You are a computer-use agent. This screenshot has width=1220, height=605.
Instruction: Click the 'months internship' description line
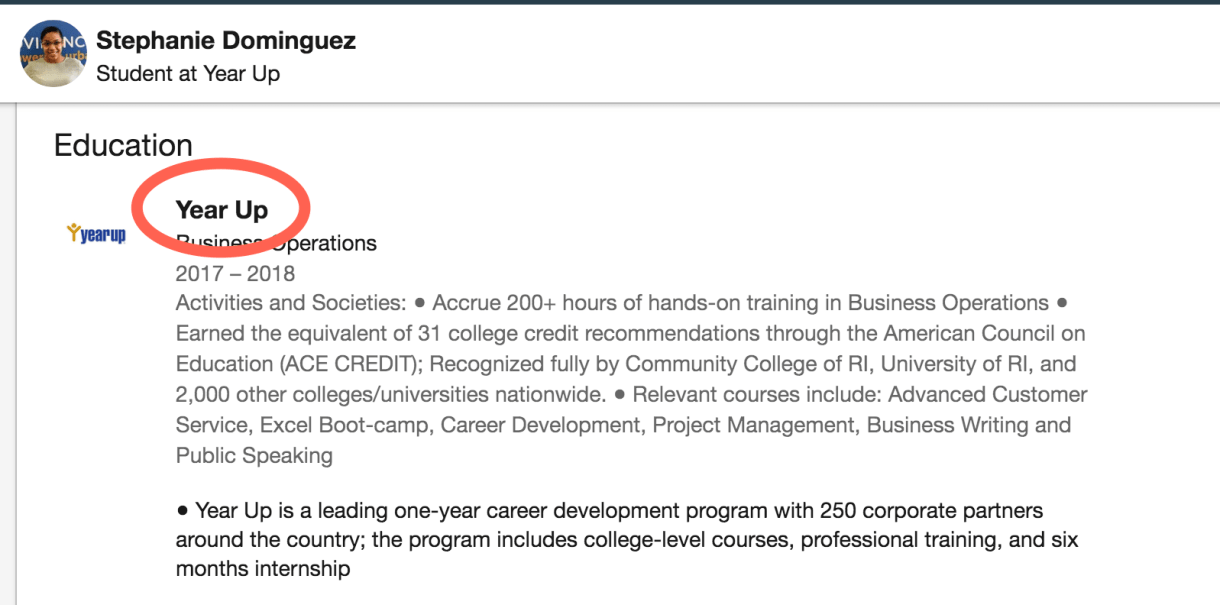point(263,570)
